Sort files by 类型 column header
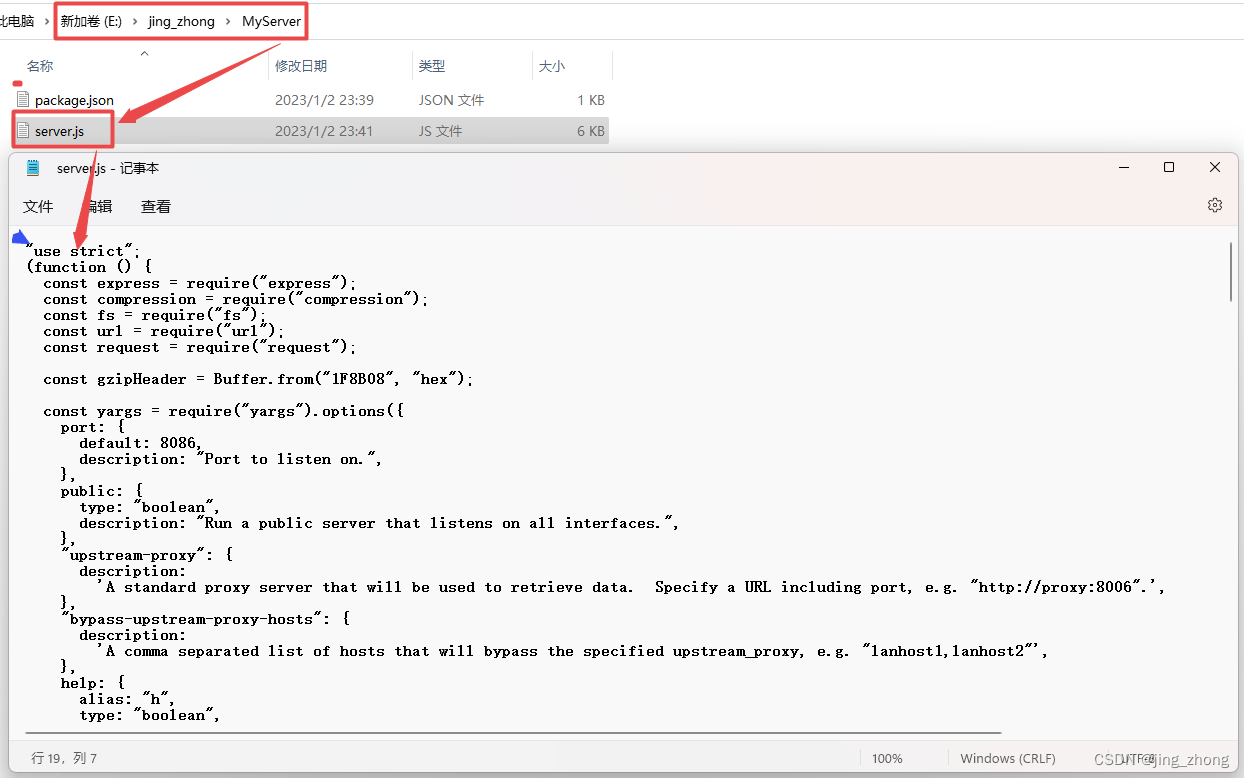 (x=432, y=66)
